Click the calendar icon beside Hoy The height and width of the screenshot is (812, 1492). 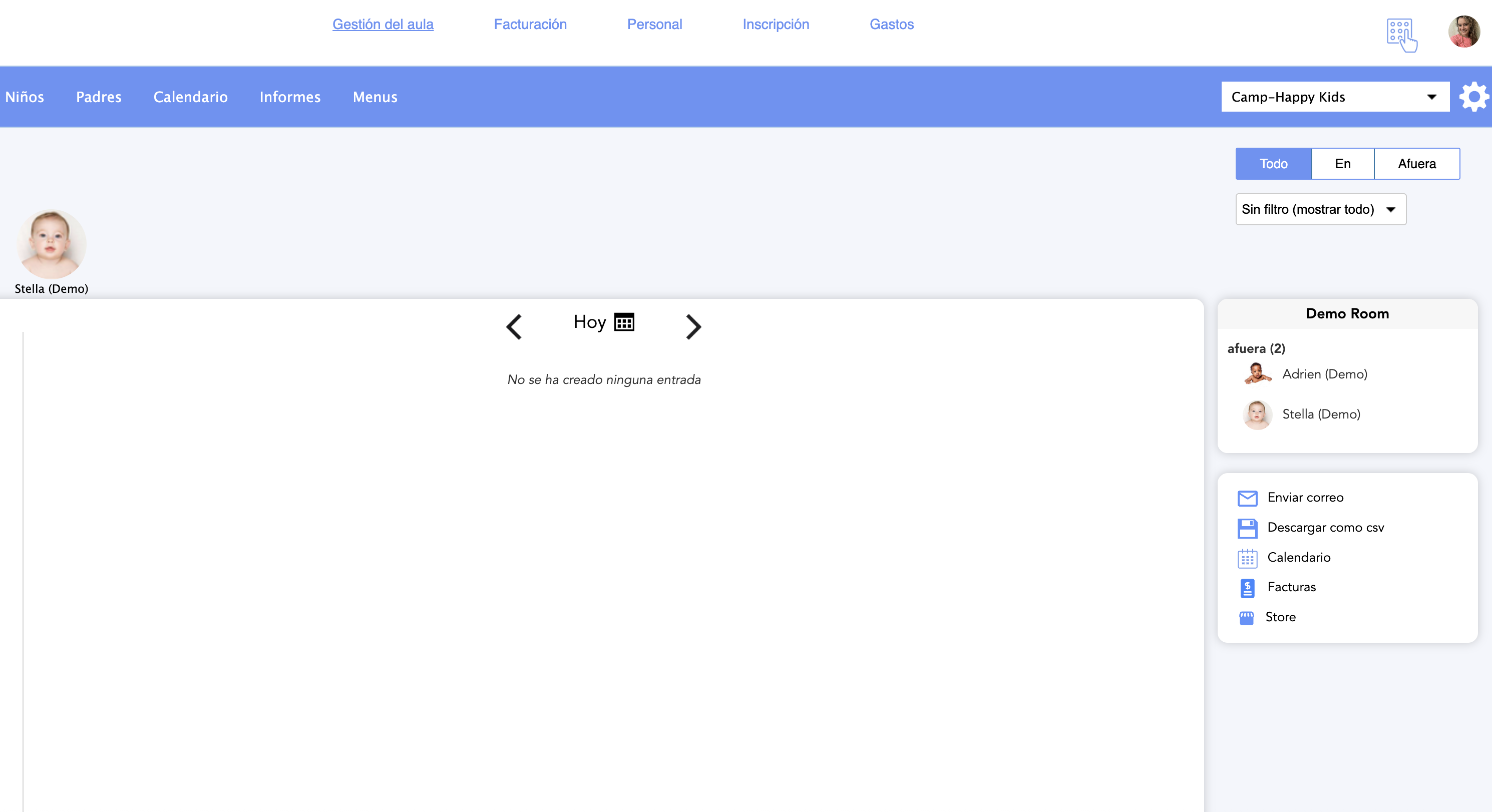(624, 321)
